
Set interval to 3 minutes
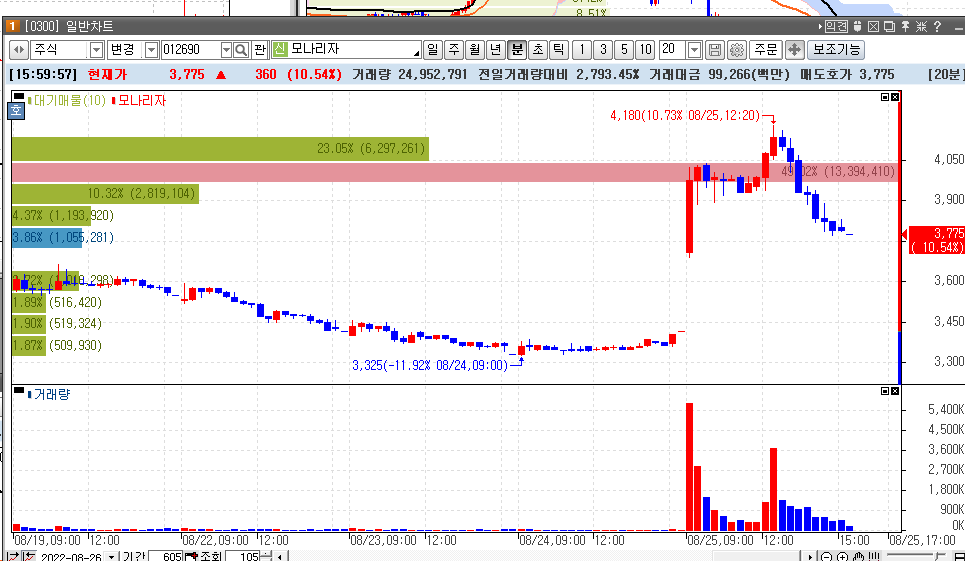pos(603,50)
